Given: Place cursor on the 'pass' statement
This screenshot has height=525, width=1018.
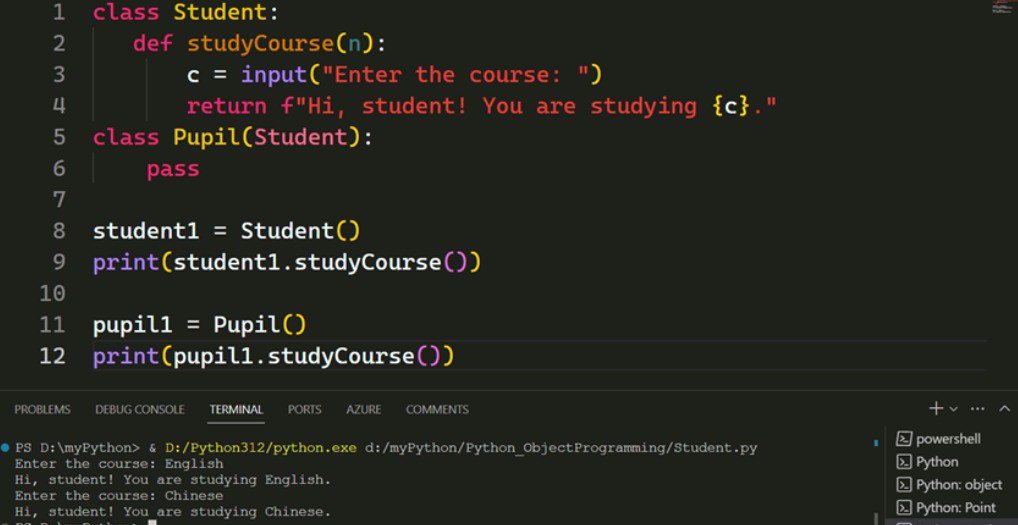Looking at the screenshot, I should pos(173,169).
